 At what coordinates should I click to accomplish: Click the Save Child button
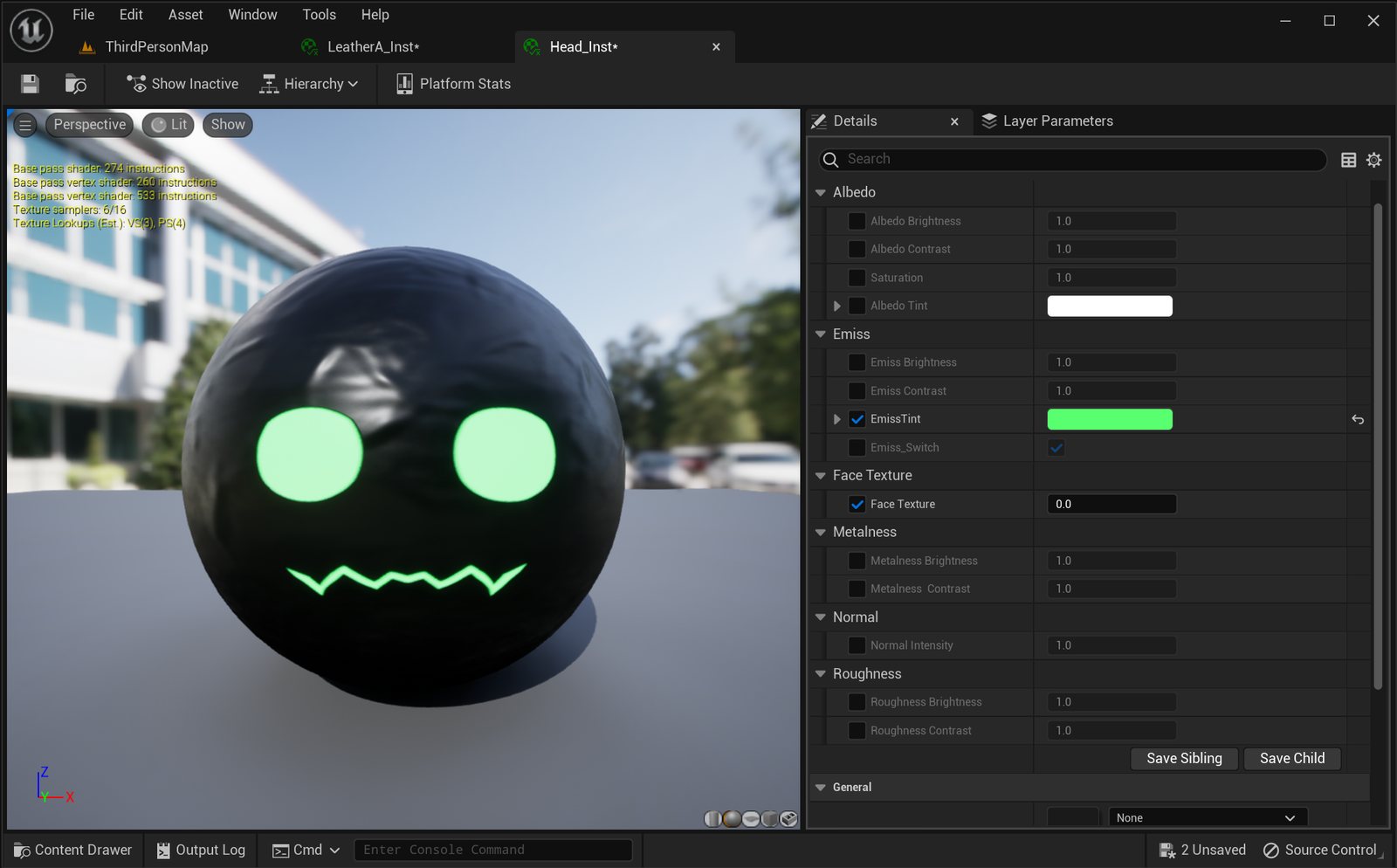point(1292,759)
